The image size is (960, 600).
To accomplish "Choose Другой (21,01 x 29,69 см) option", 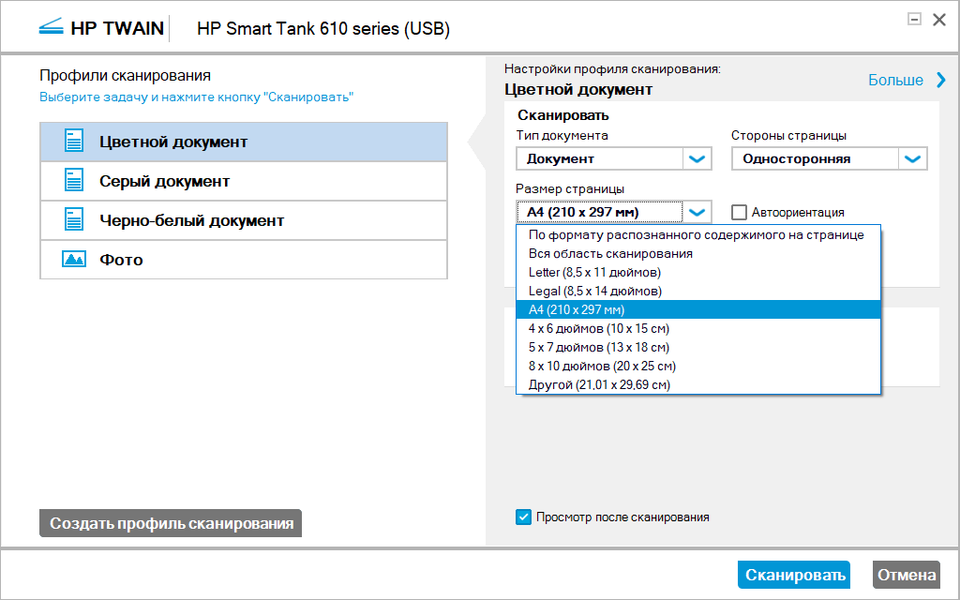I will tap(599, 384).
